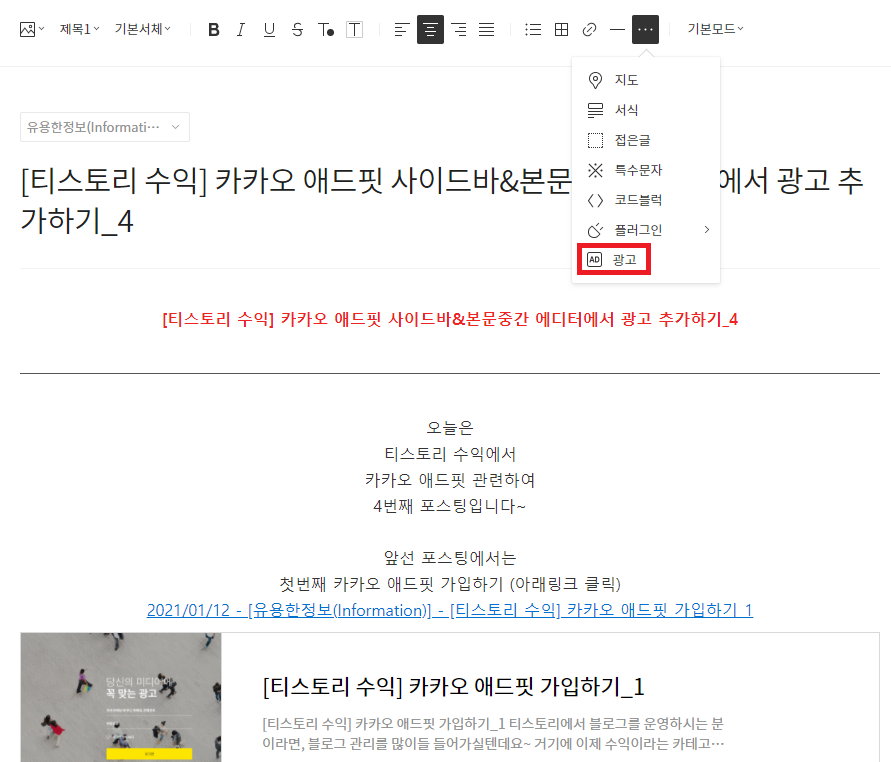The width and height of the screenshot is (891, 762).
Task: Open the 제목1 paragraph style dropdown
Action: pos(80,29)
